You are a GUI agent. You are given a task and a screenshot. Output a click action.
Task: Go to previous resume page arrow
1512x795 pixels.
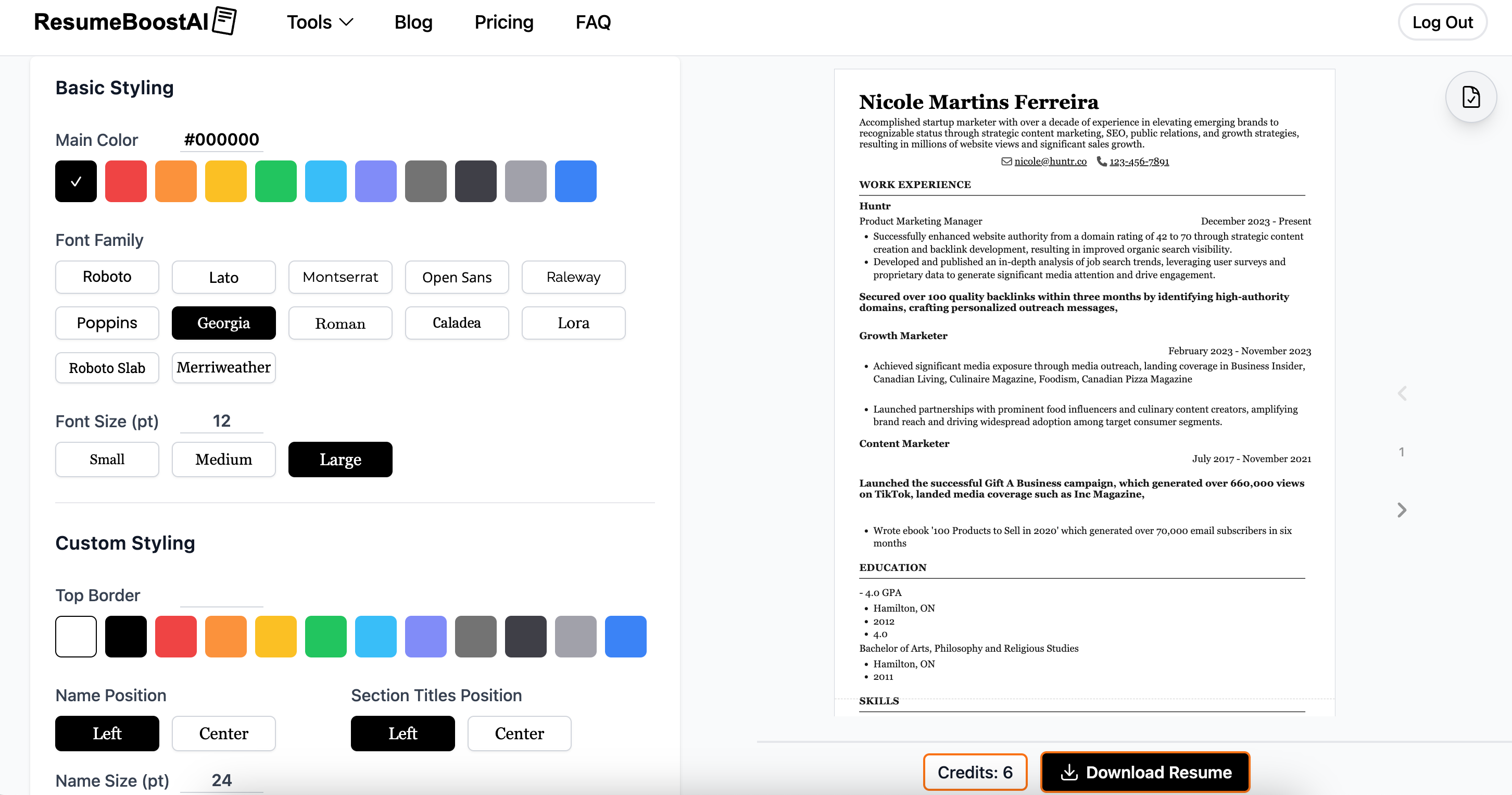pos(1402,393)
